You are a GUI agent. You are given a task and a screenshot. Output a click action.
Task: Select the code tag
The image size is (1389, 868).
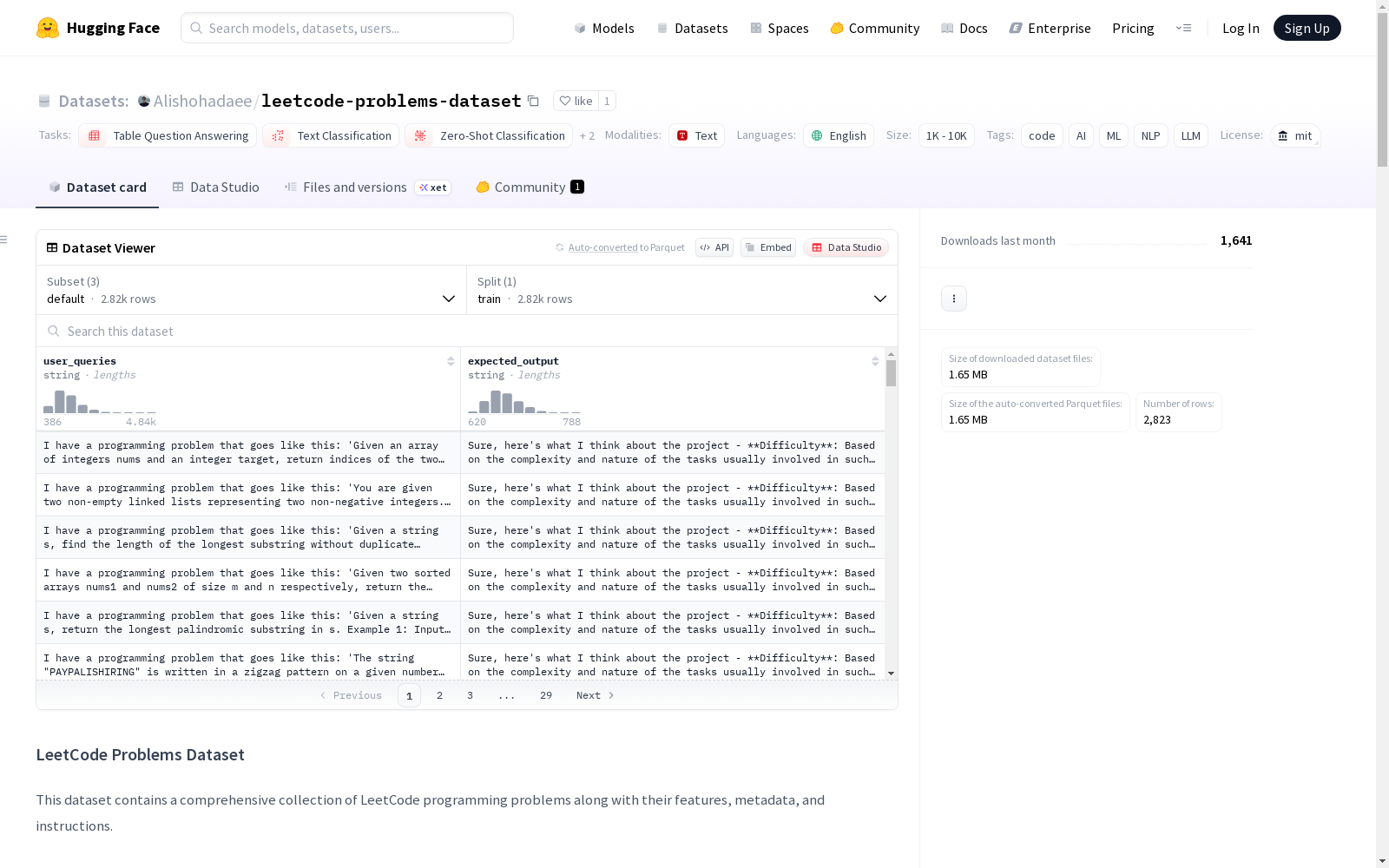point(1042,135)
